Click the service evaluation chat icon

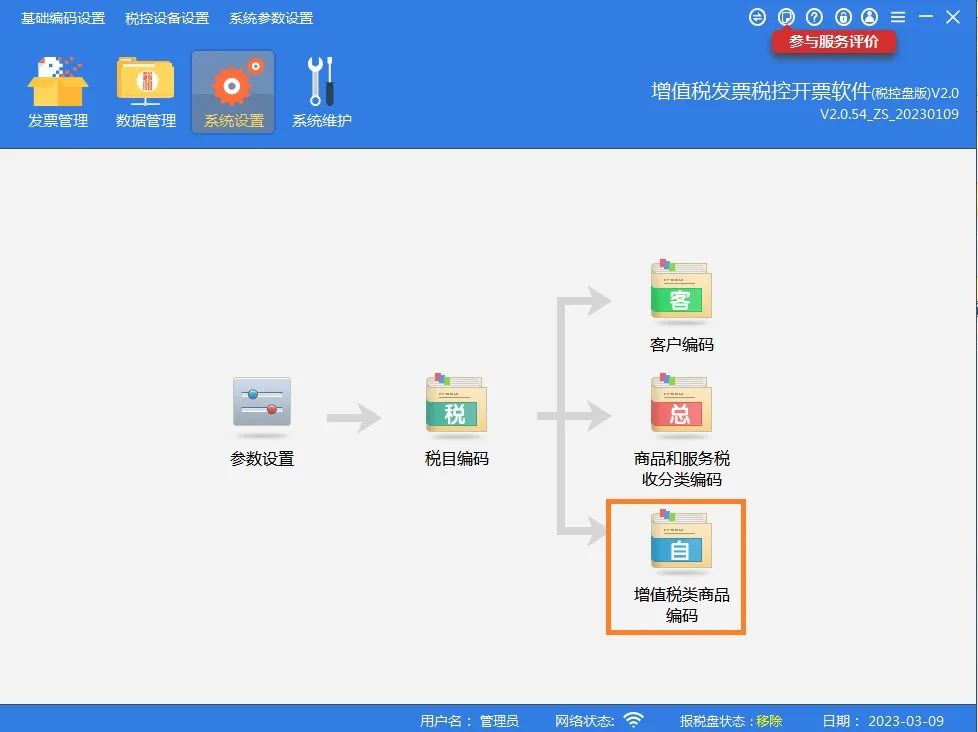[786, 17]
